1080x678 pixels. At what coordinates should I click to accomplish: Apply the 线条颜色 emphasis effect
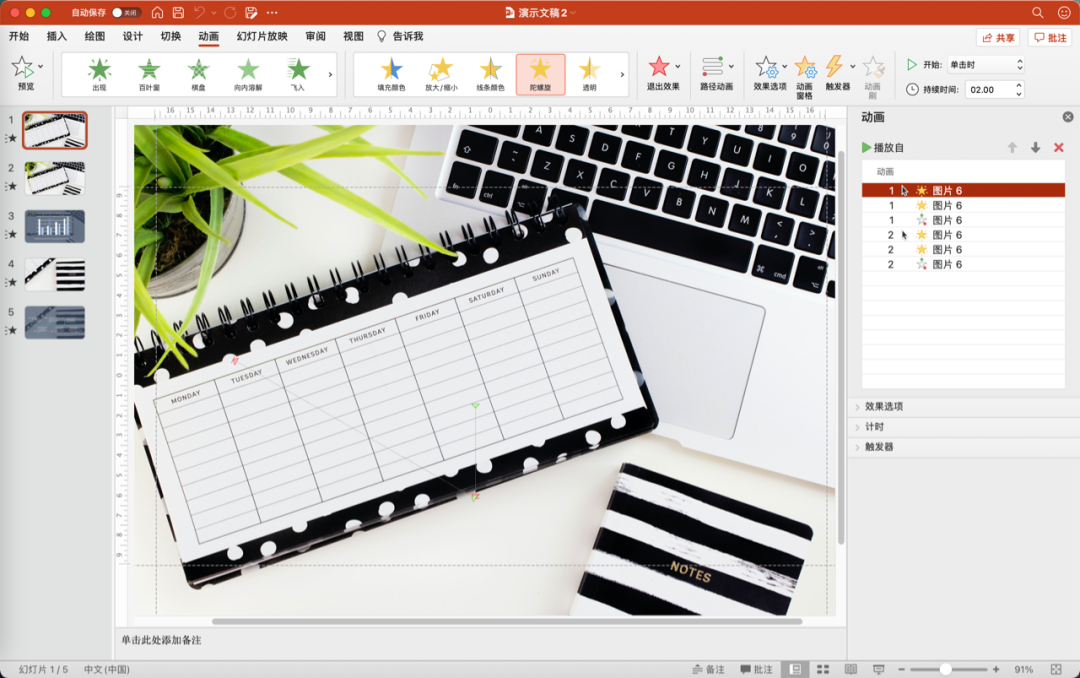[x=490, y=74]
